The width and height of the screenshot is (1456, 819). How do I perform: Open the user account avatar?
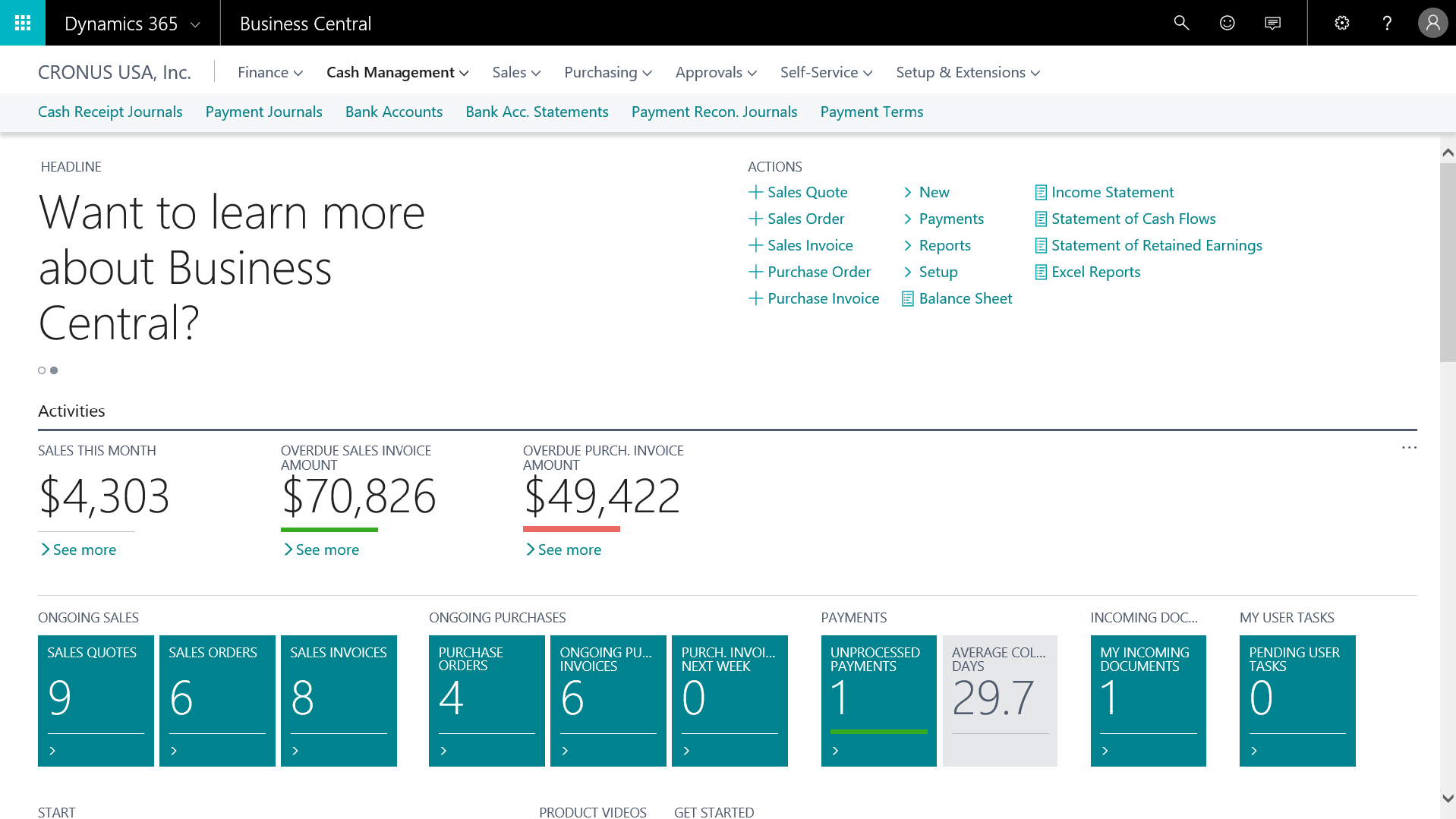(1432, 23)
